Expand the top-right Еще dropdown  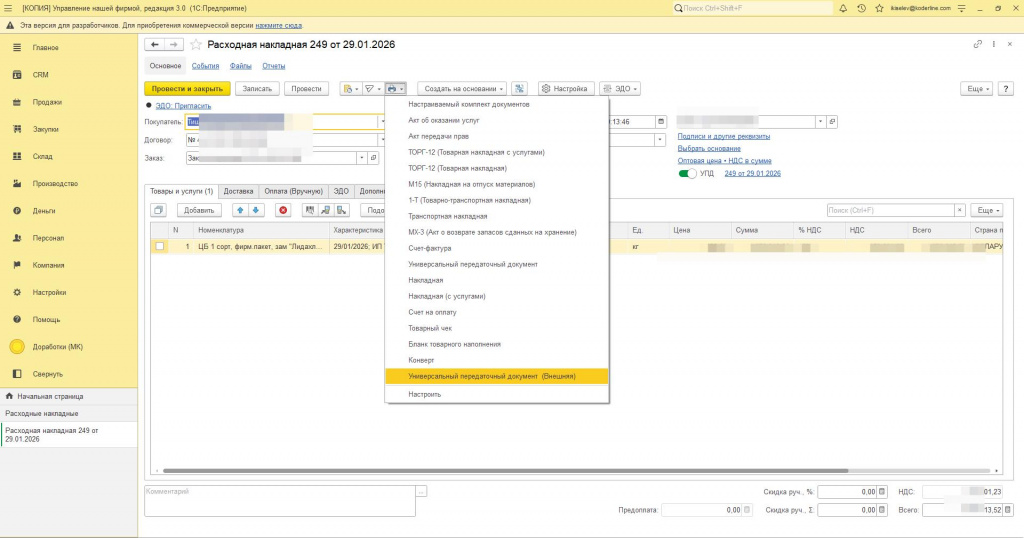coord(975,88)
